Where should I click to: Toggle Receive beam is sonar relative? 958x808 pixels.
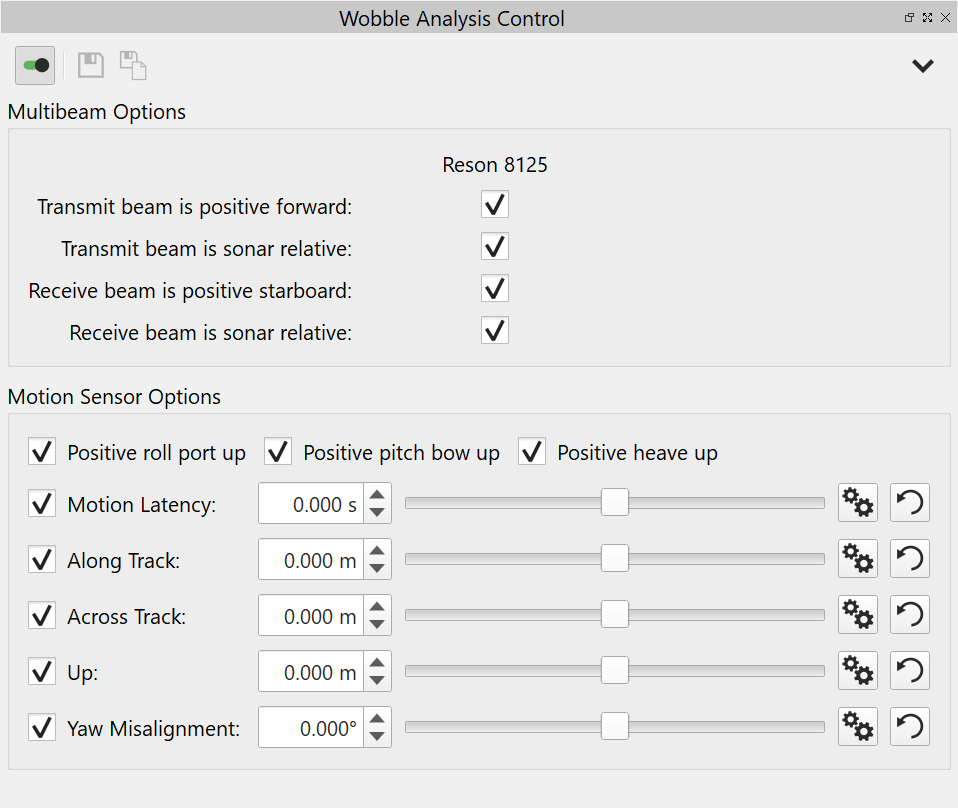tap(495, 331)
